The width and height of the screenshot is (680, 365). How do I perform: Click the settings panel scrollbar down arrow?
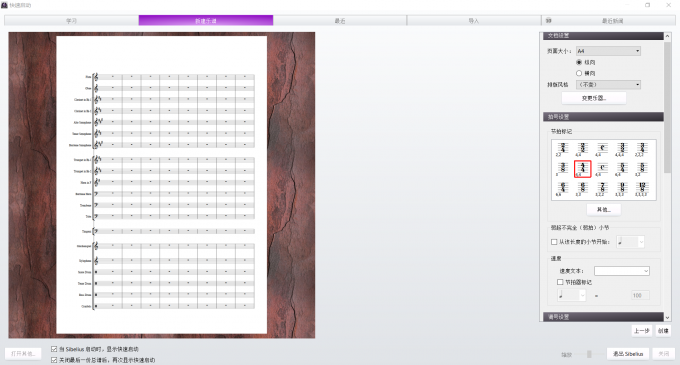[667, 317]
